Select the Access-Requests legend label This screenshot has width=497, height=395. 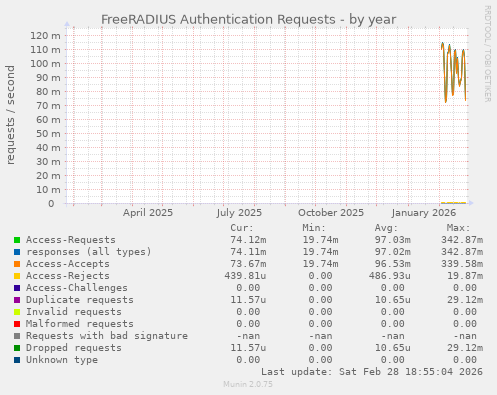pos(71,240)
